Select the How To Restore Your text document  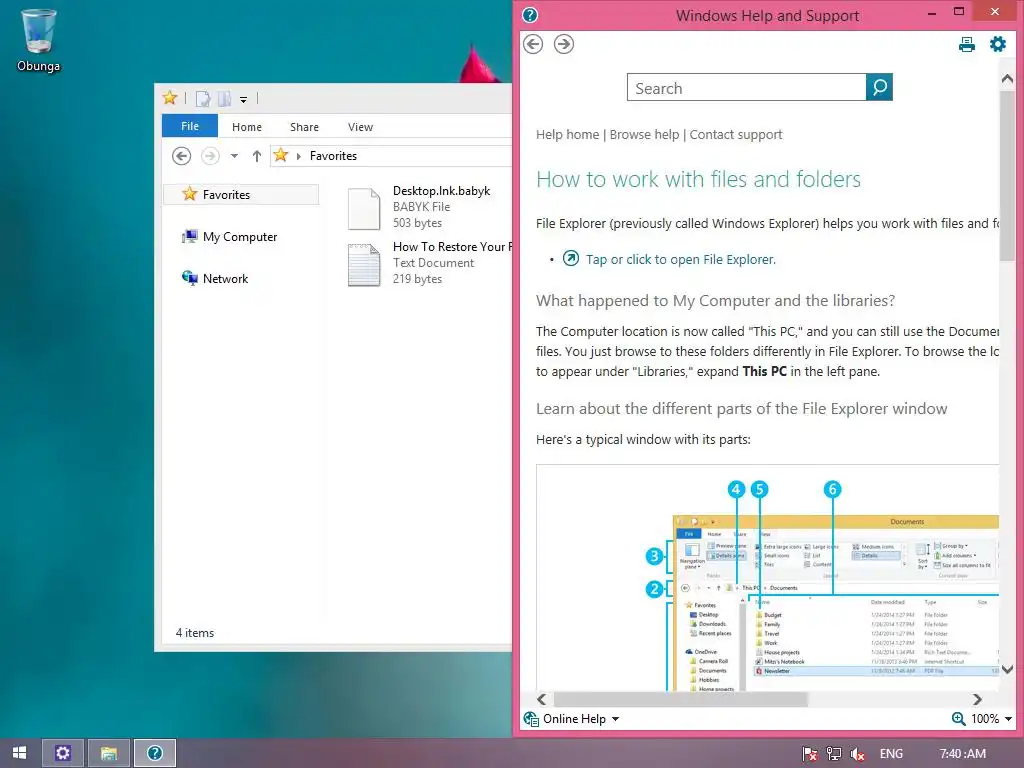click(429, 263)
